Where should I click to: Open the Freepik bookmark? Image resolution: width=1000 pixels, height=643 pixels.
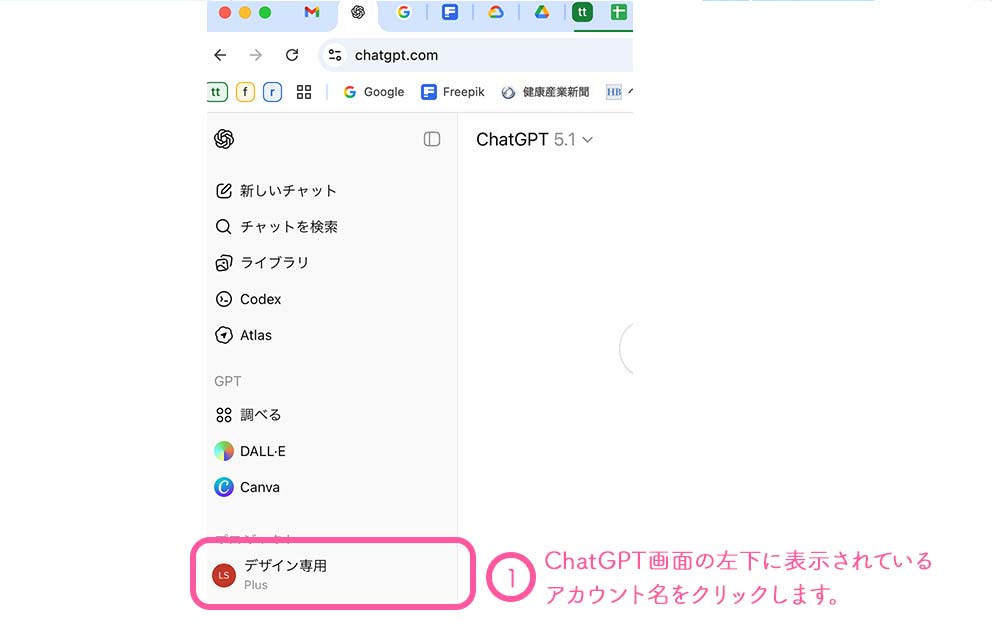coord(453,92)
